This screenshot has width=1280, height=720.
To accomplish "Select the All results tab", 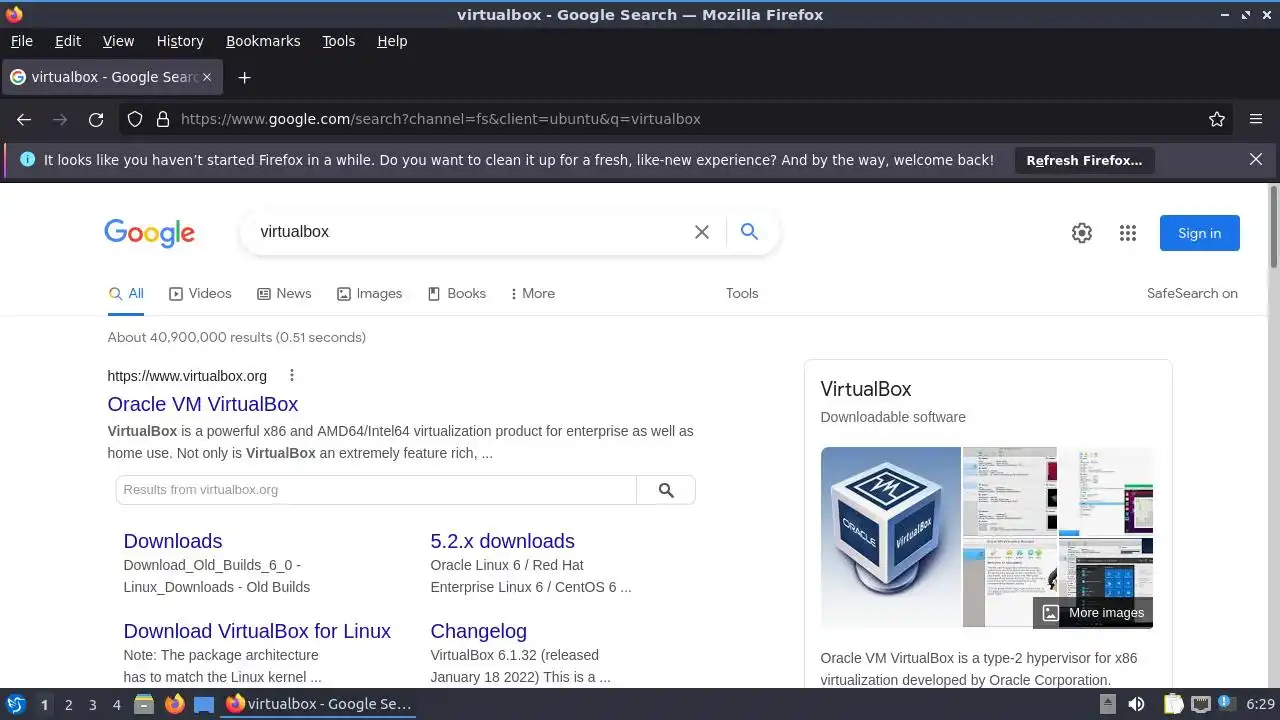I will point(126,293).
